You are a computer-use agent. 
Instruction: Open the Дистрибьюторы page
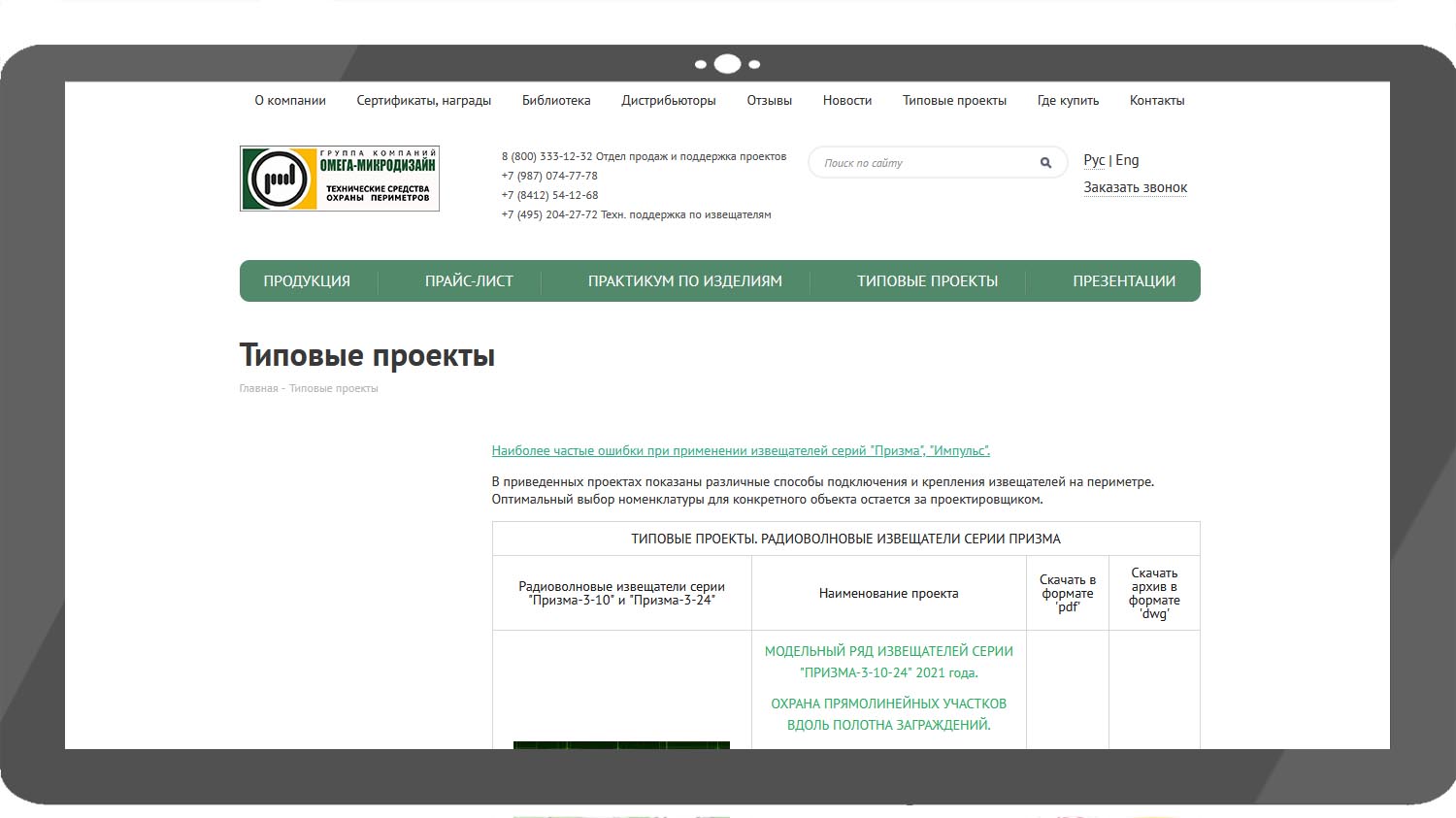coord(669,101)
